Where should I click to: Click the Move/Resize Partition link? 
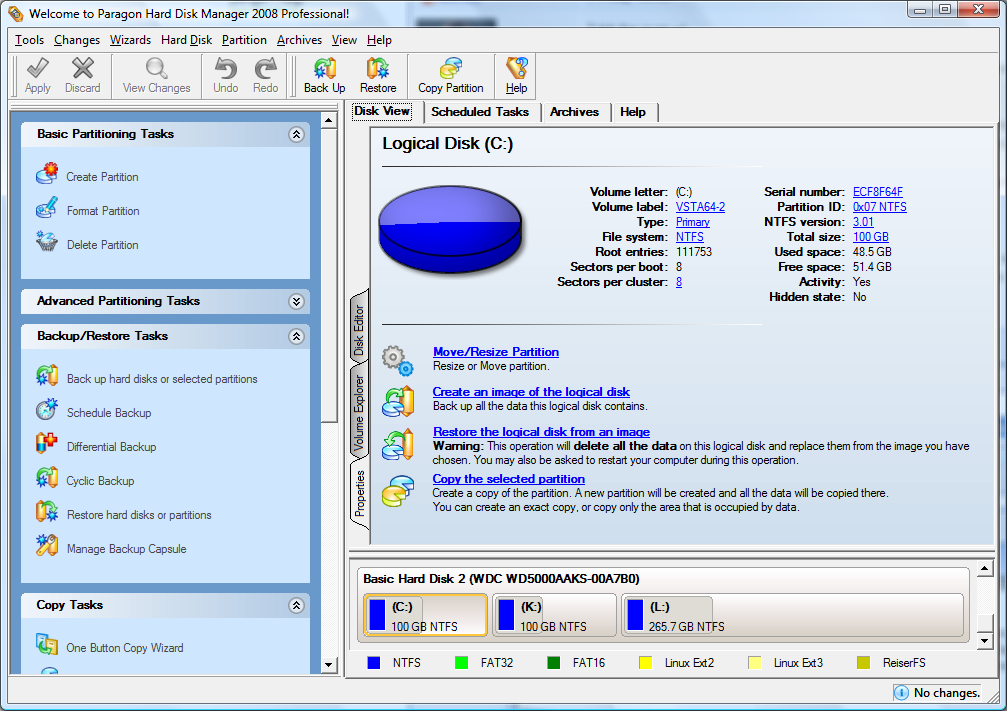[x=495, y=352]
